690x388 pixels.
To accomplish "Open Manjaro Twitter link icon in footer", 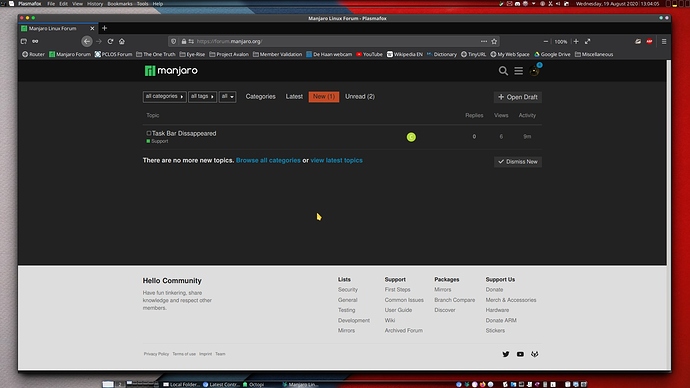I will [x=506, y=354].
